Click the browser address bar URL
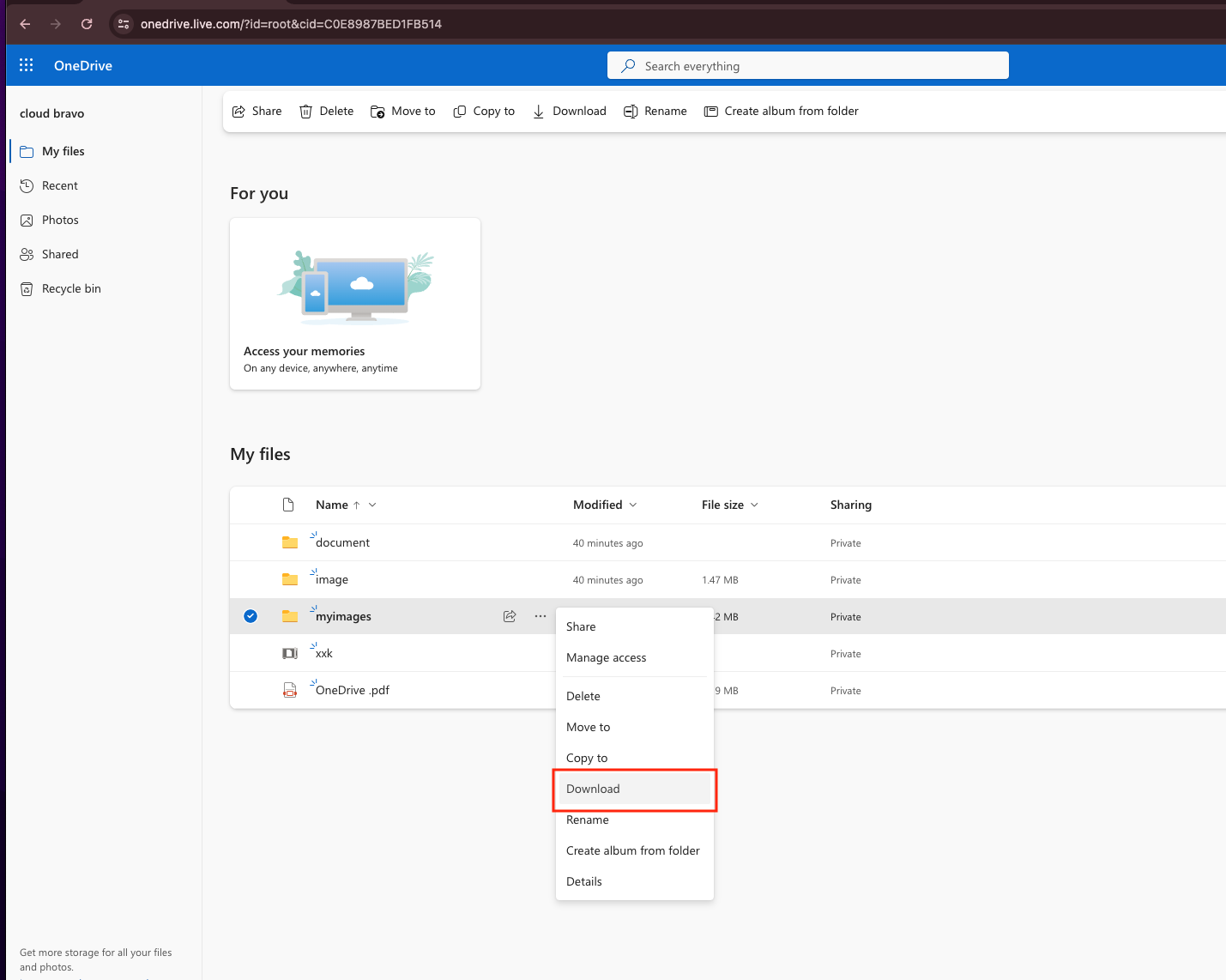Image resolution: width=1226 pixels, height=980 pixels. pyautogui.click(x=291, y=24)
